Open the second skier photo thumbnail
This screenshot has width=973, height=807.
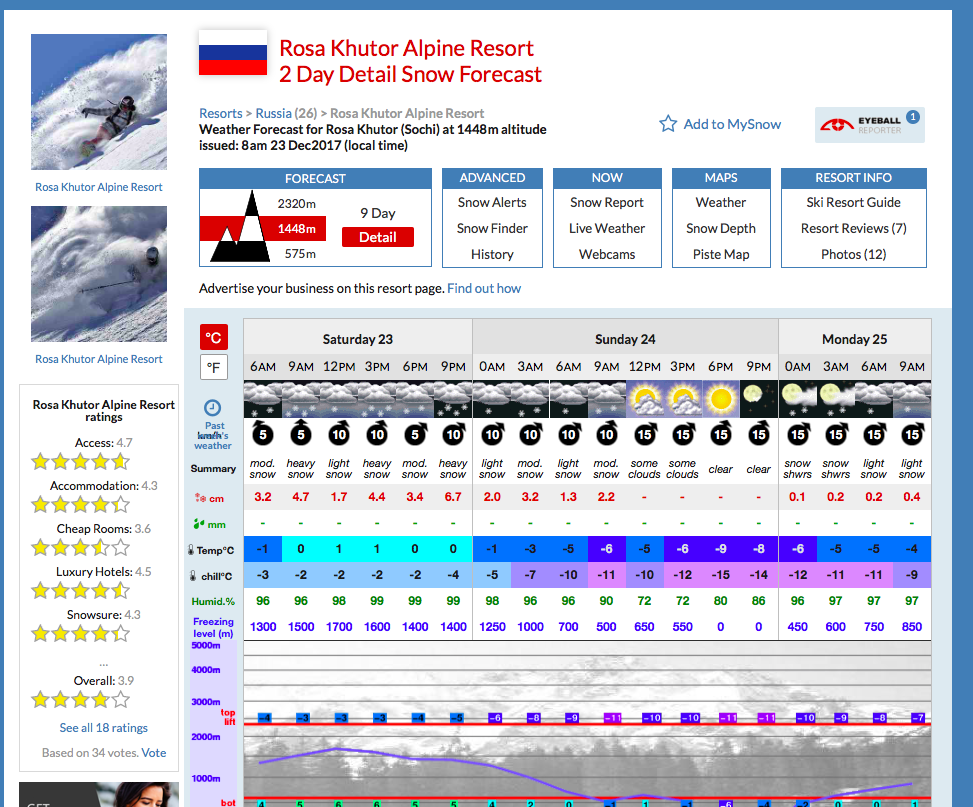99,274
